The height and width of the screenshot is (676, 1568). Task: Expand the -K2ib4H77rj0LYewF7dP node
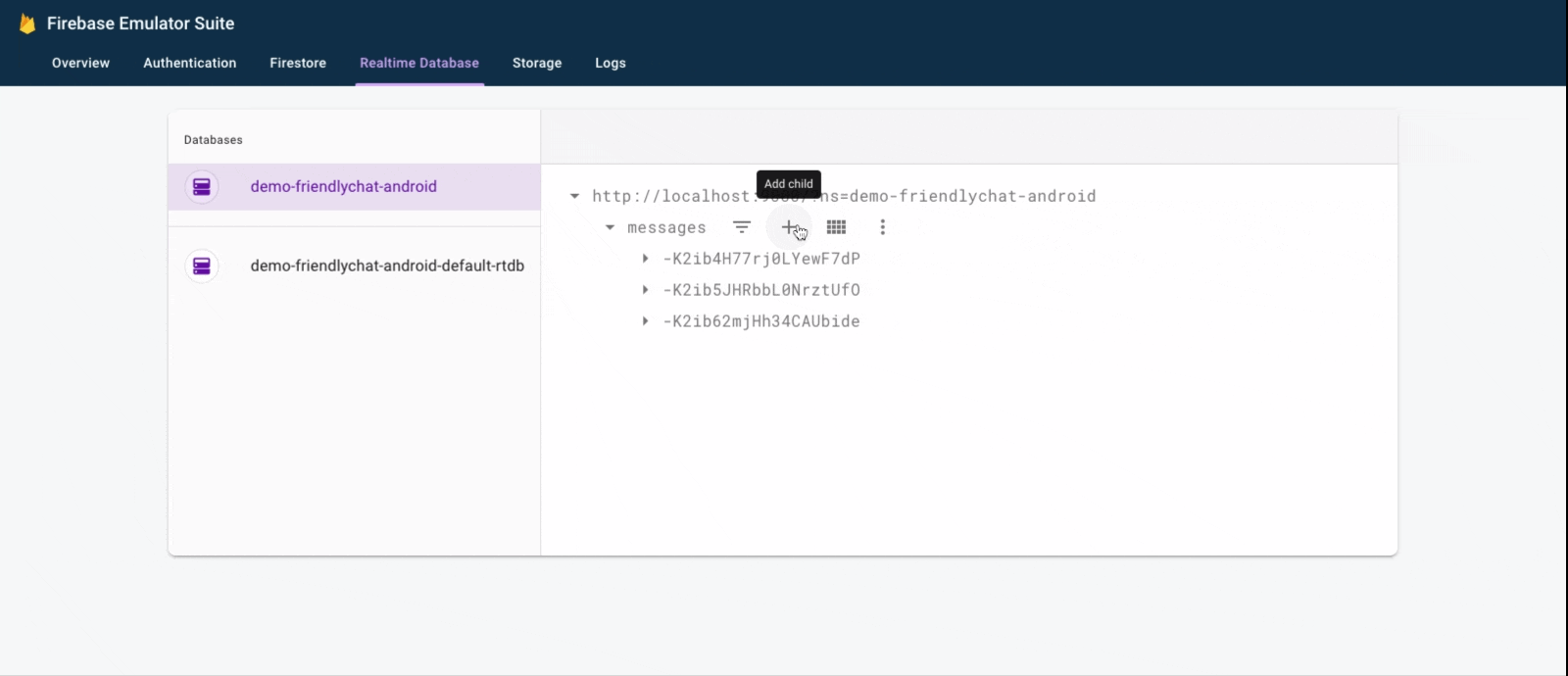click(645, 259)
